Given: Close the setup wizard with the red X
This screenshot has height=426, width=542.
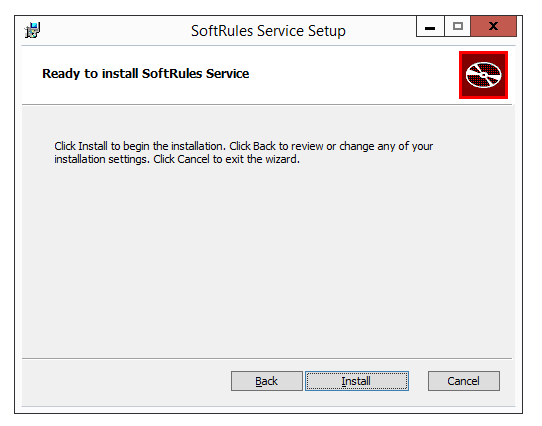Looking at the screenshot, I should tap(494, 26).
